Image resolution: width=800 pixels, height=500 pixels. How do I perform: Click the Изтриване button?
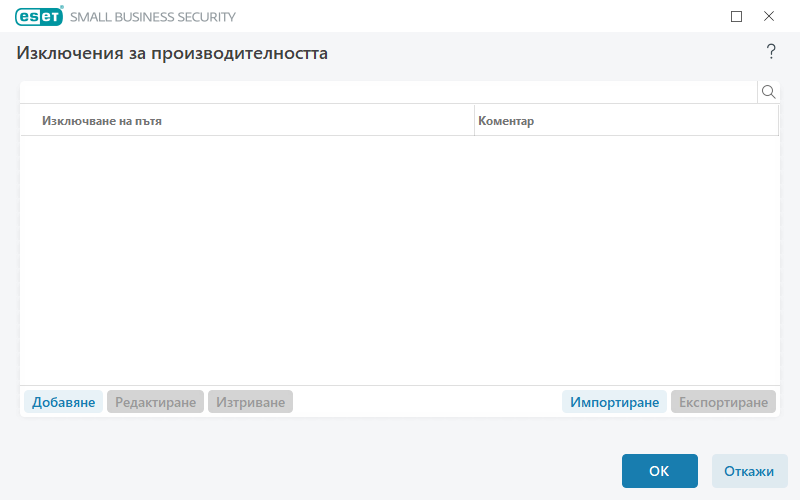[x=251, y=402]
